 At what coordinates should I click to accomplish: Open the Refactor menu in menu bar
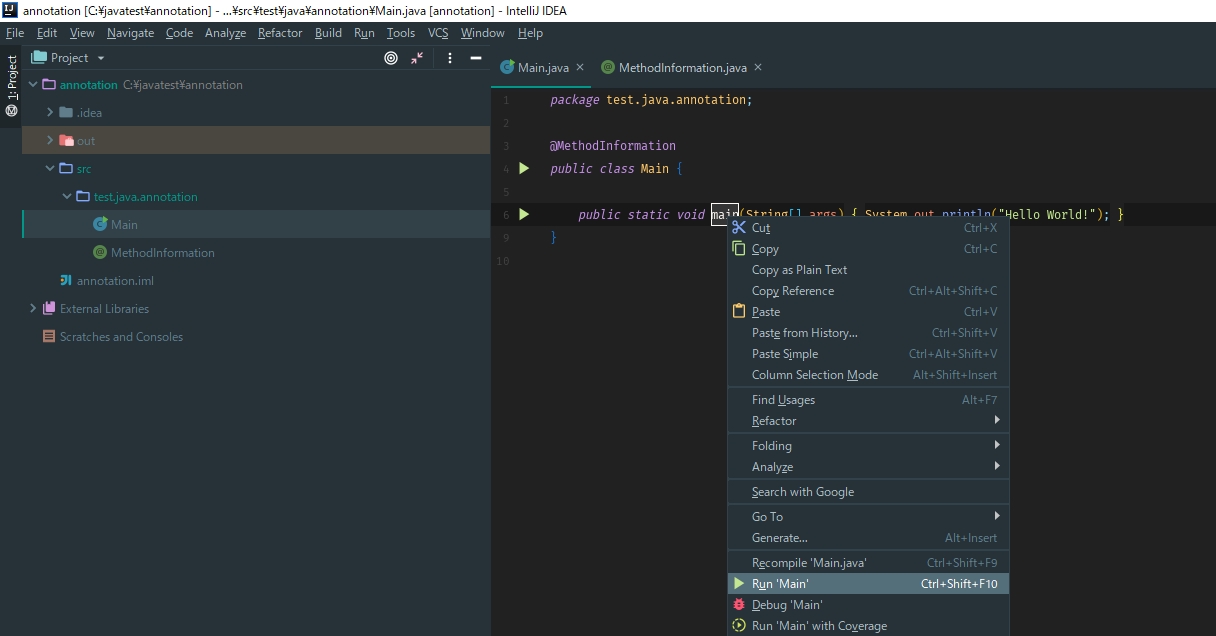280,33
